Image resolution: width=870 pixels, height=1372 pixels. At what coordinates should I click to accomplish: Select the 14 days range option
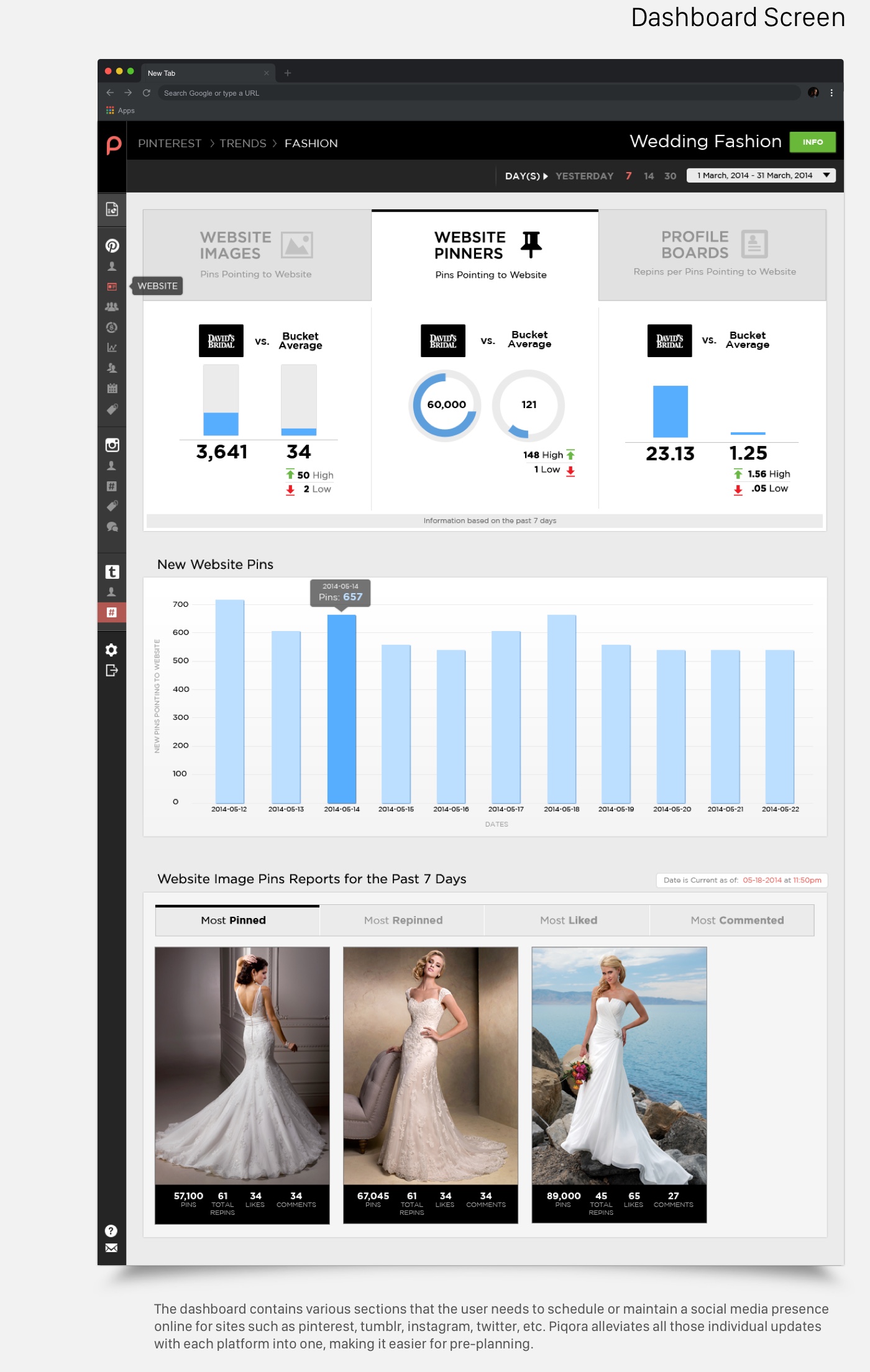pyautogui.click(x=648, y=176)
